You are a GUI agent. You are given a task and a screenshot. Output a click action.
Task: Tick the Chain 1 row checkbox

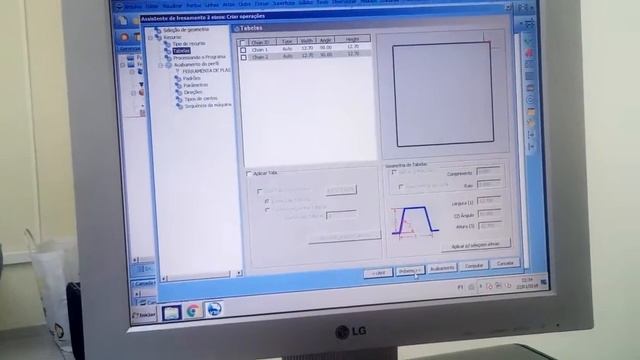(243, 50)
